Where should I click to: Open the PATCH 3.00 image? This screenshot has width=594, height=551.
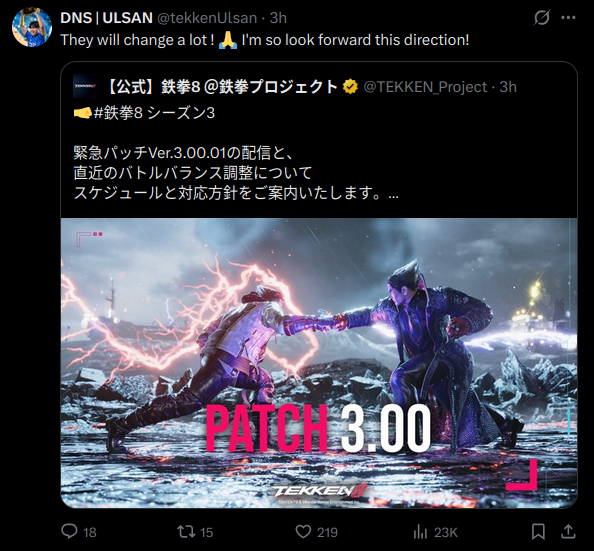(x=319, y=363)
